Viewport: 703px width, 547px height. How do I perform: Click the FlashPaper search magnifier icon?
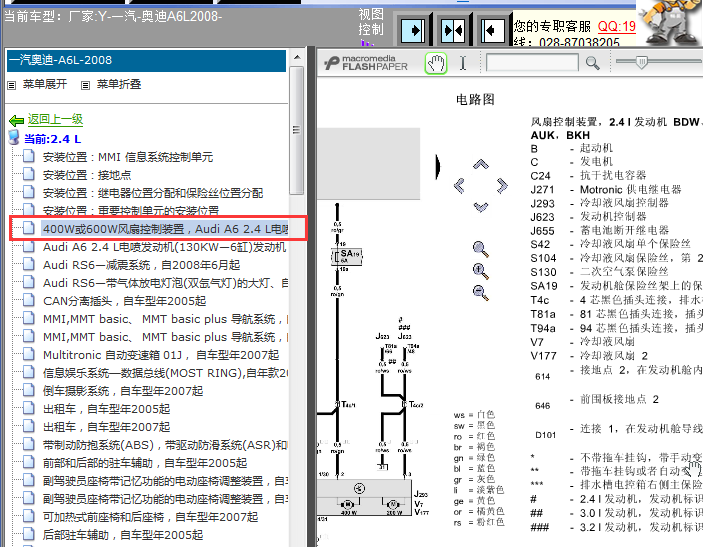pyautogui.click(x=592, y=63)
